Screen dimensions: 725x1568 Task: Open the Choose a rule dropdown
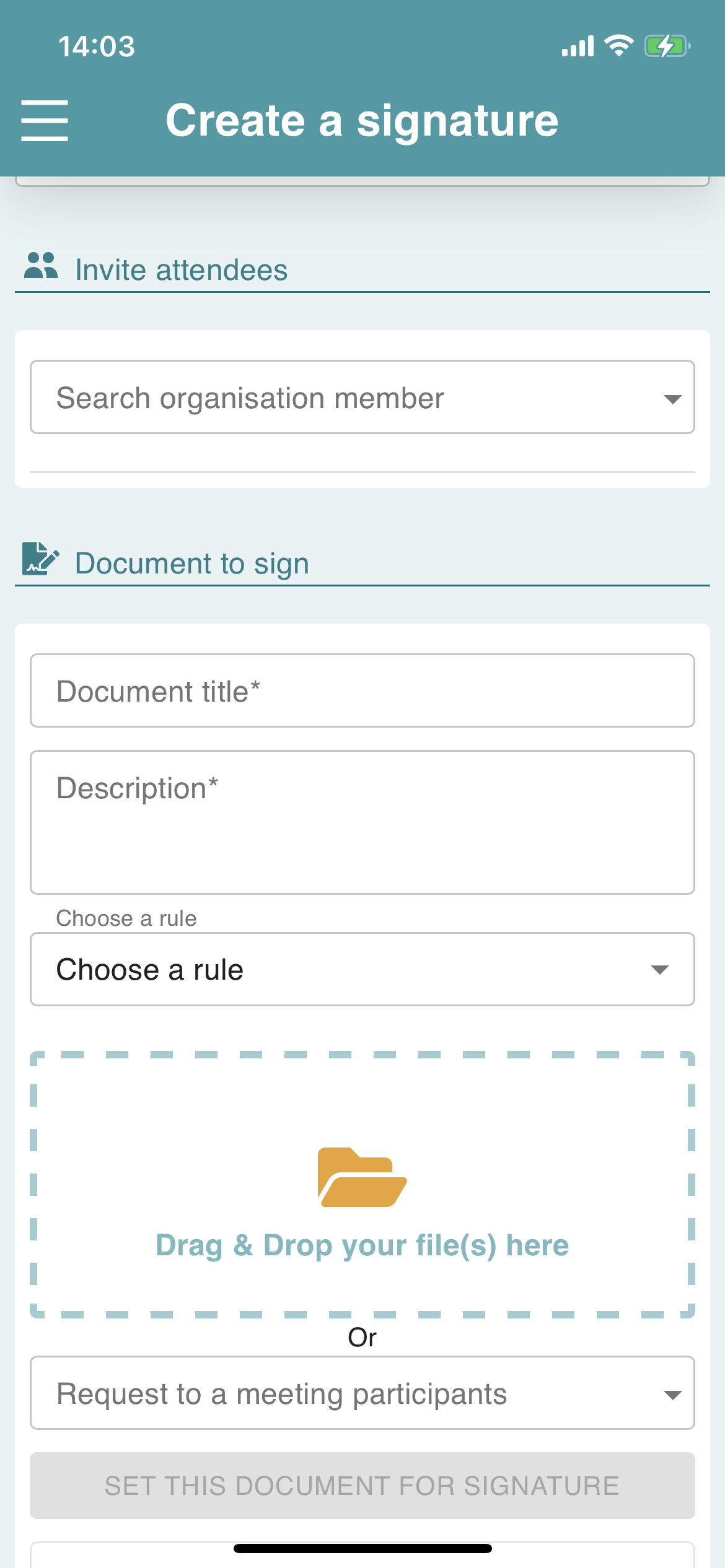tap(362, 969)
